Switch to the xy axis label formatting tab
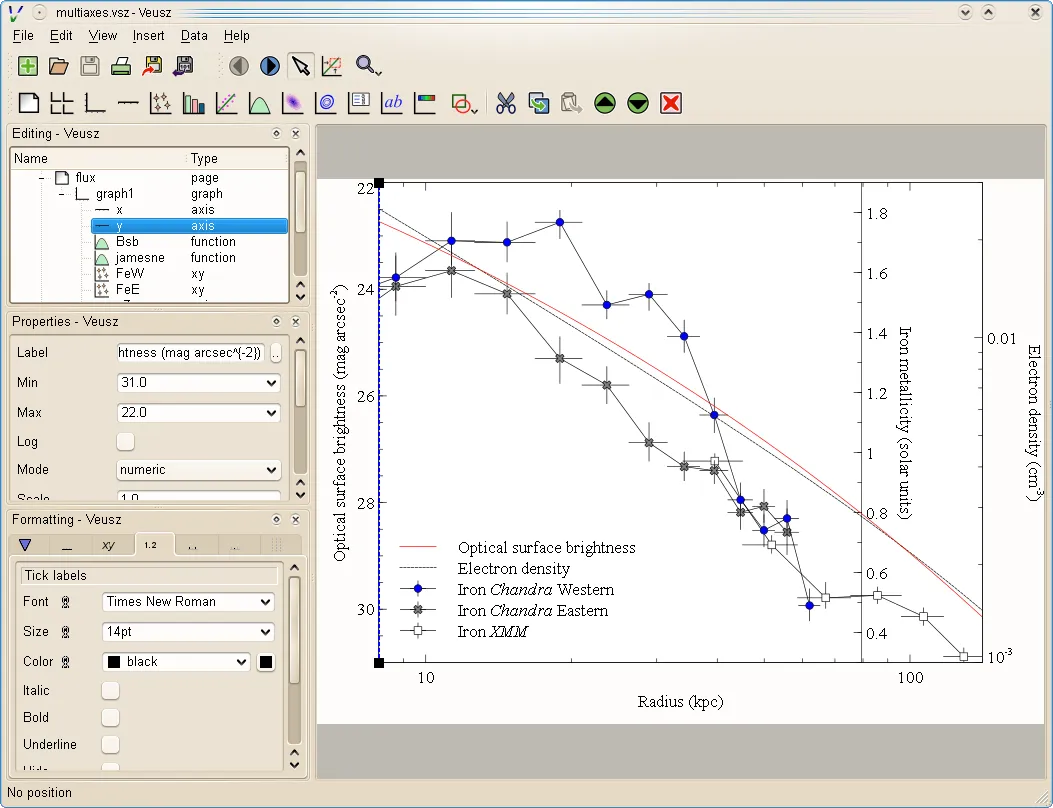 pos(111,544)
